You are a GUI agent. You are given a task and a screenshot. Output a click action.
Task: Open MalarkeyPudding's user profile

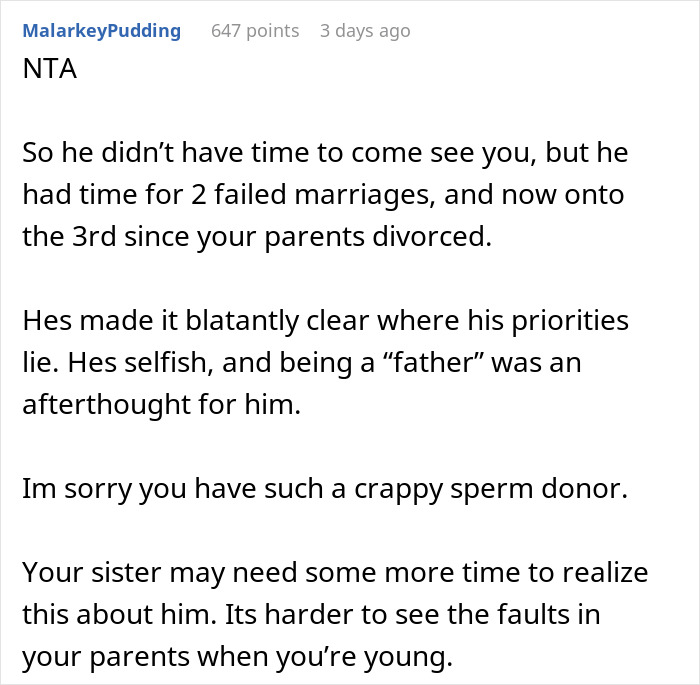point(101,31)
